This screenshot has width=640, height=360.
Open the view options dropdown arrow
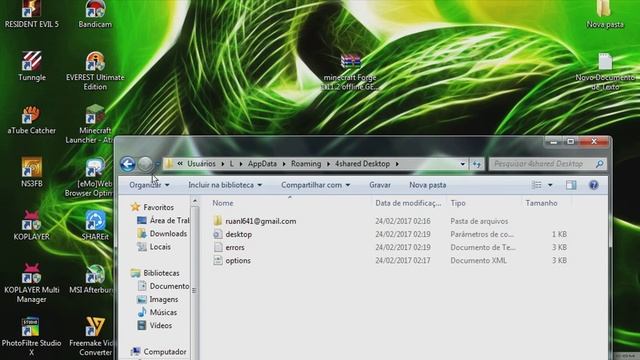click(550, 185)
